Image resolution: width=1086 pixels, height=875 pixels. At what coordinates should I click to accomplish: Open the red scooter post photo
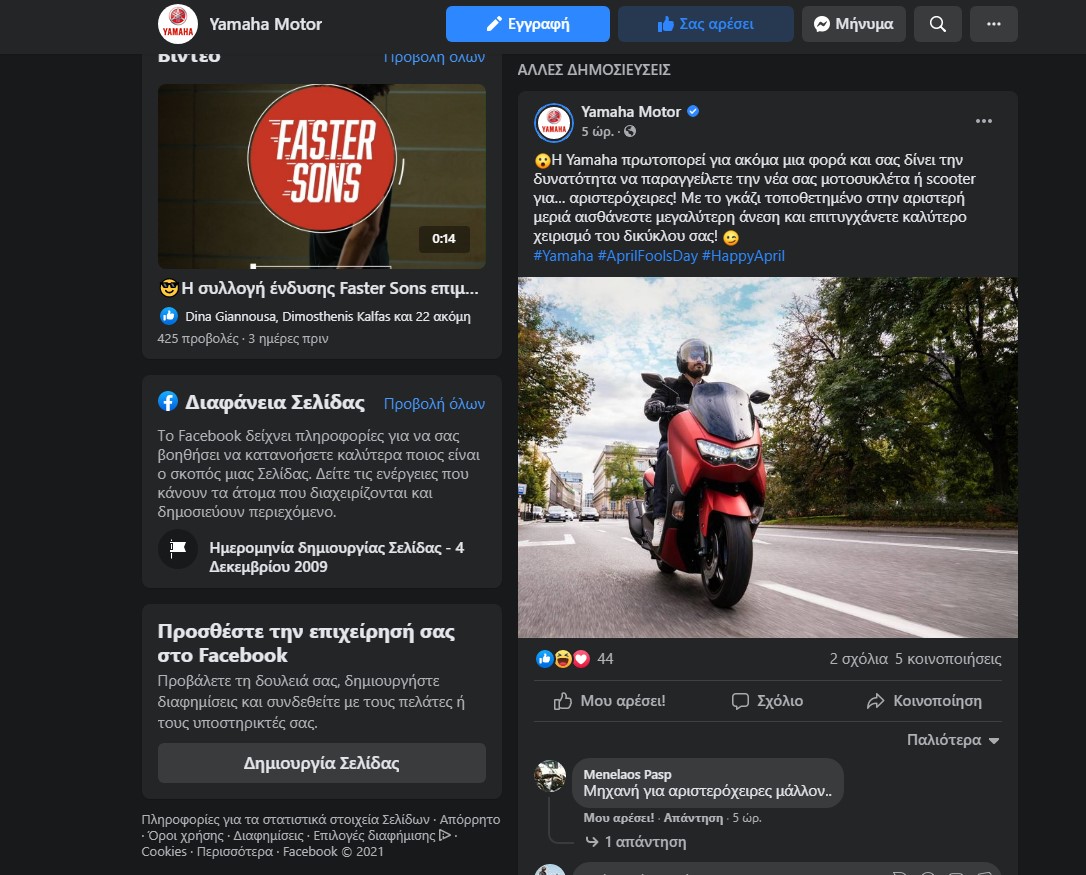(x=767, y=457)
